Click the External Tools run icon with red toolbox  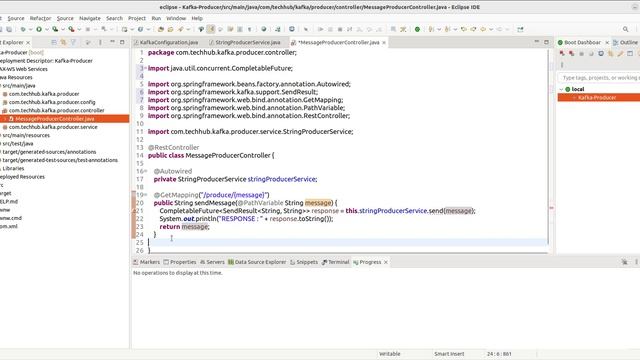pos(71,29)
